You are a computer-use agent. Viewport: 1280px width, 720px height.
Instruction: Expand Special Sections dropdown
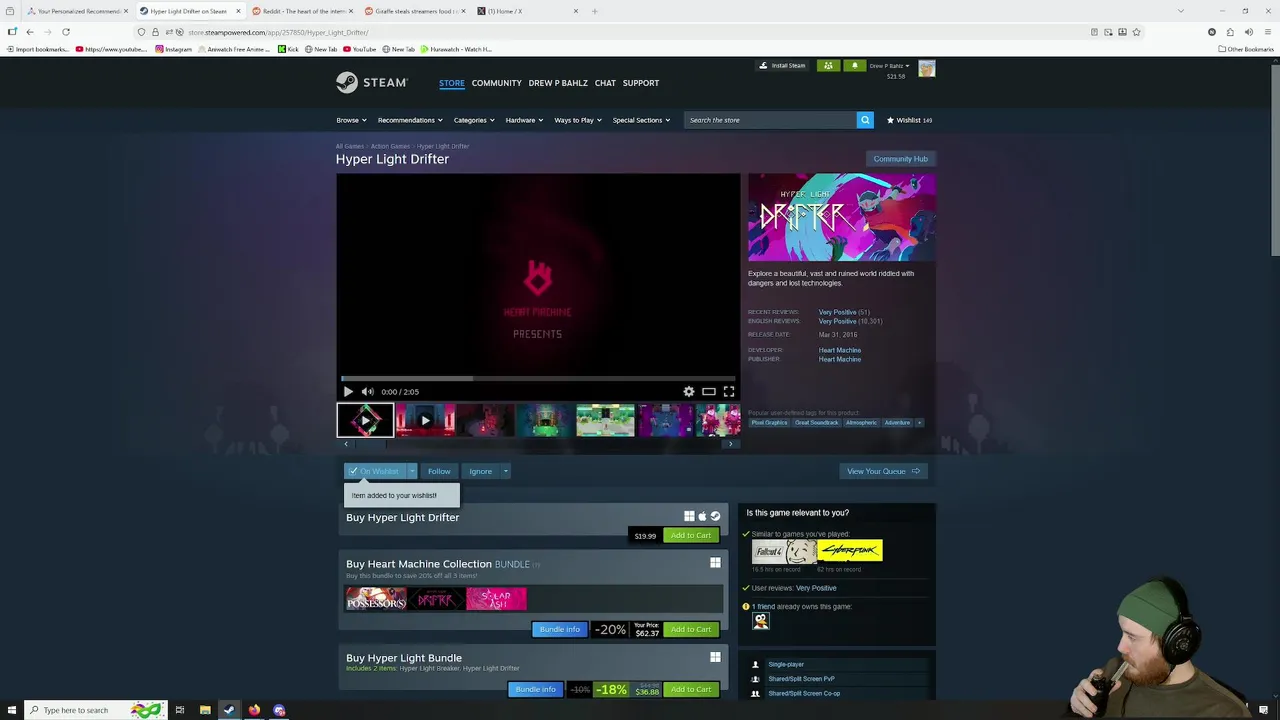click(641, 120)
